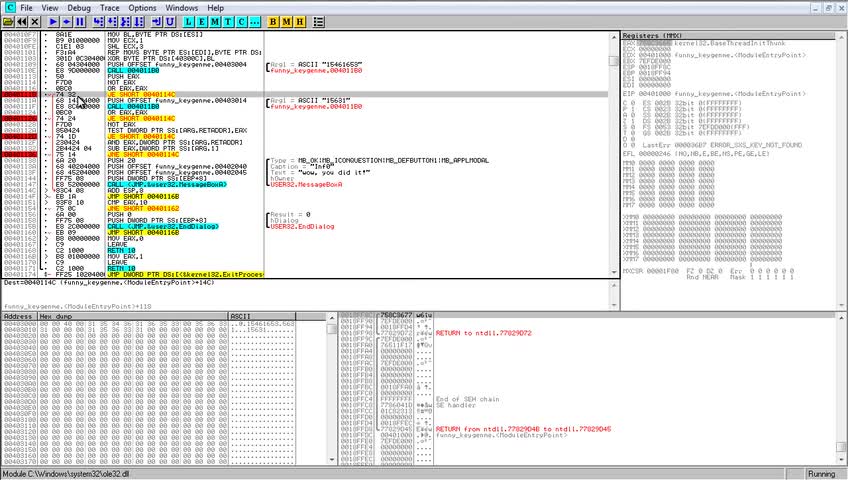Click the disassembly pane scroll up arrow
The height and width of the screenshot is (480, 848).
click(x=614, y=37)
